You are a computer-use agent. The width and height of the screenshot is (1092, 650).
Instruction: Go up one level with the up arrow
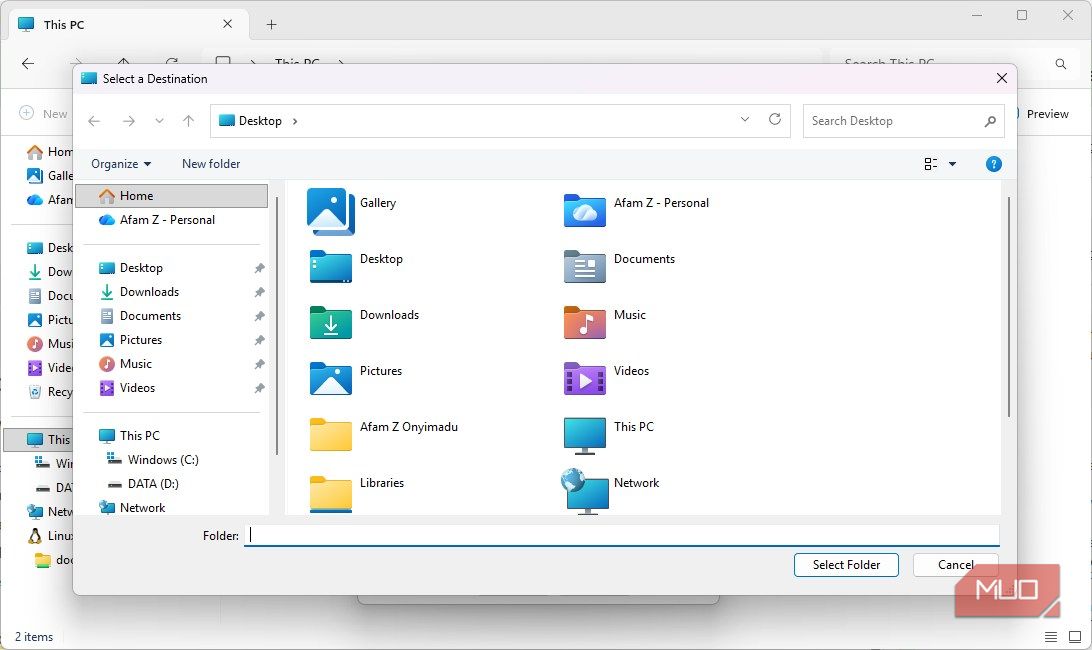pos(188,121)
